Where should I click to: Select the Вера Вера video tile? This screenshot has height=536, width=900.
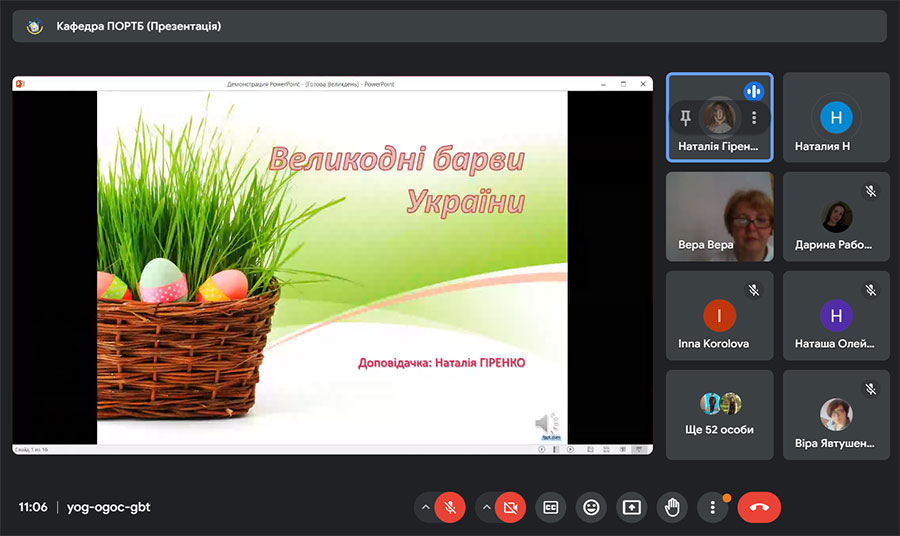[x=719, y=216]
